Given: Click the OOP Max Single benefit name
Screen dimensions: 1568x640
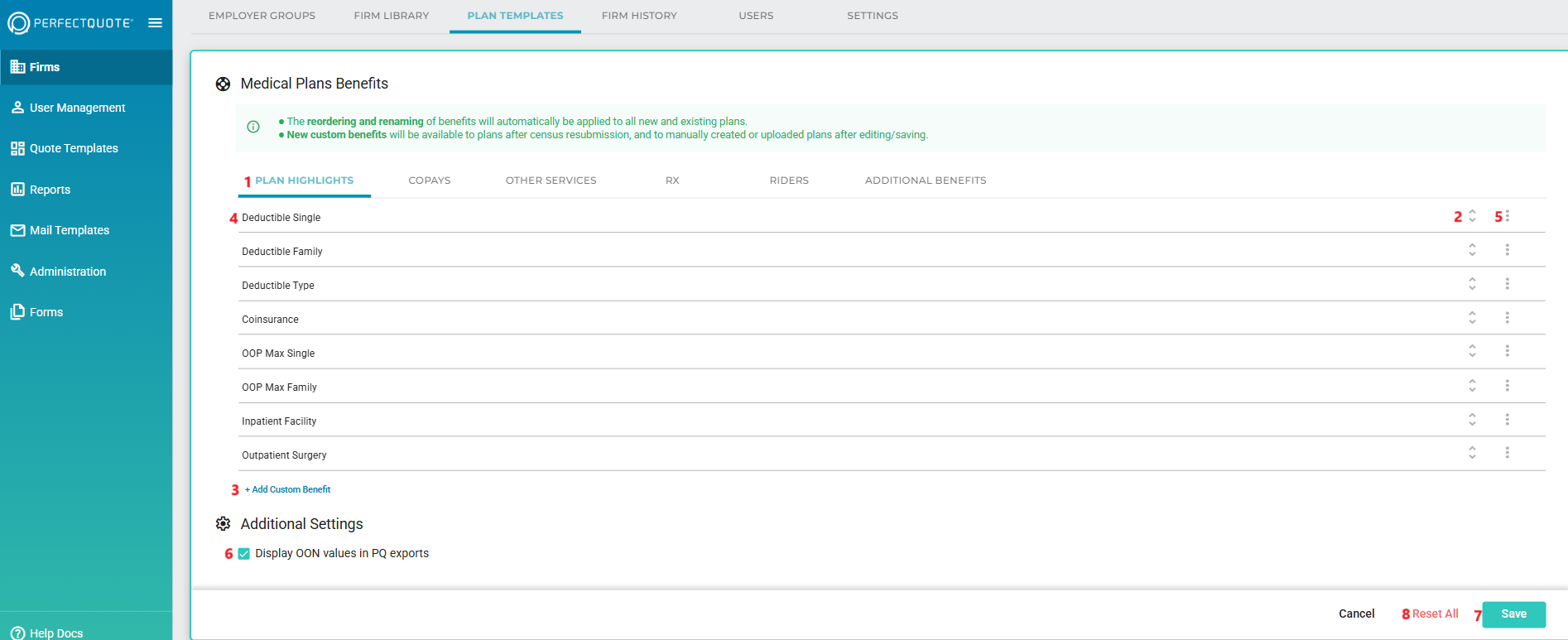Looking at the screenshot, I should (278, 354).
